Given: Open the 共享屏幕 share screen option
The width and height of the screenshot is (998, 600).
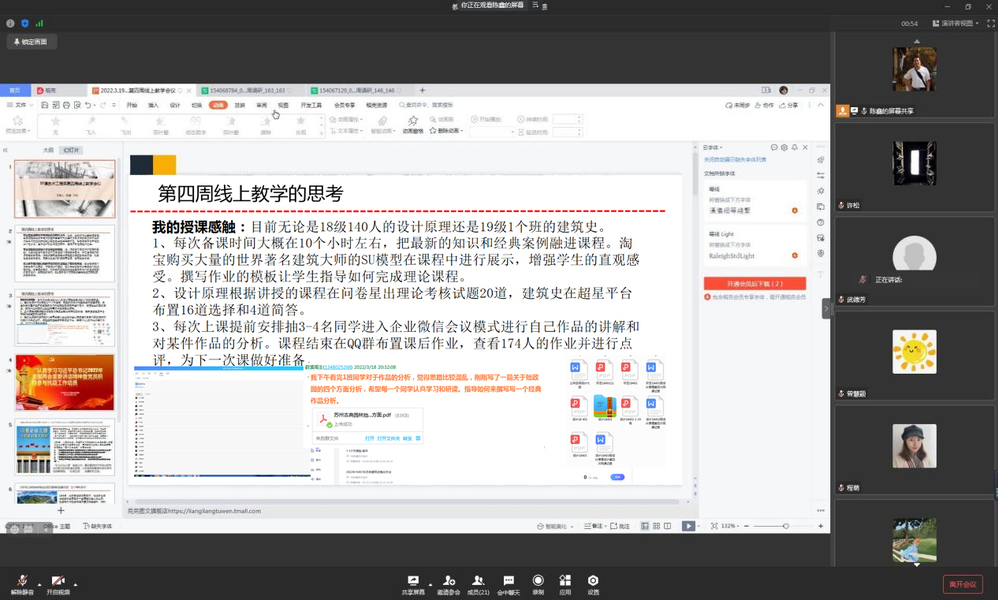Looking at the screenshot, I should tap(411, 581).
